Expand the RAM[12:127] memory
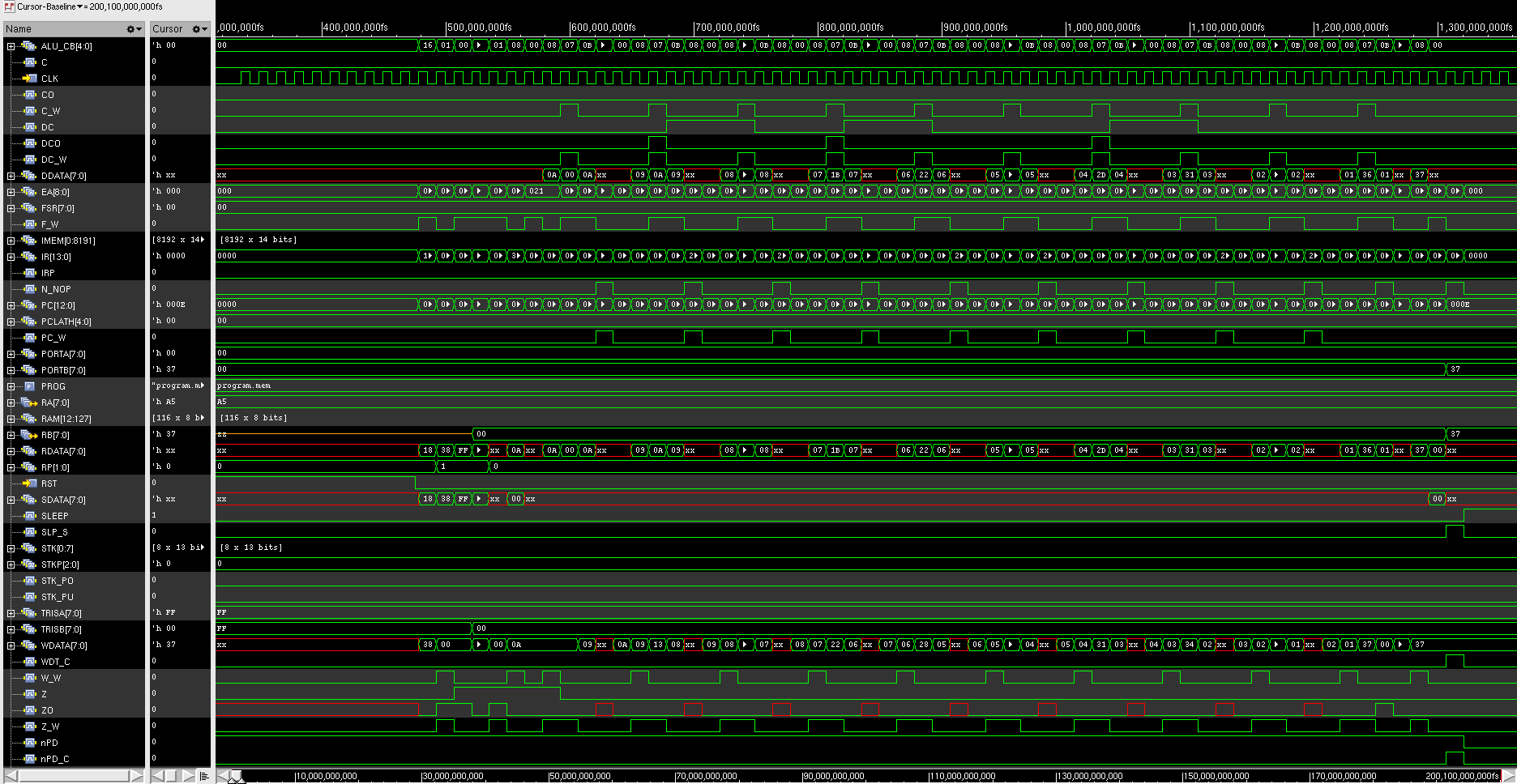 coord(11,419)
